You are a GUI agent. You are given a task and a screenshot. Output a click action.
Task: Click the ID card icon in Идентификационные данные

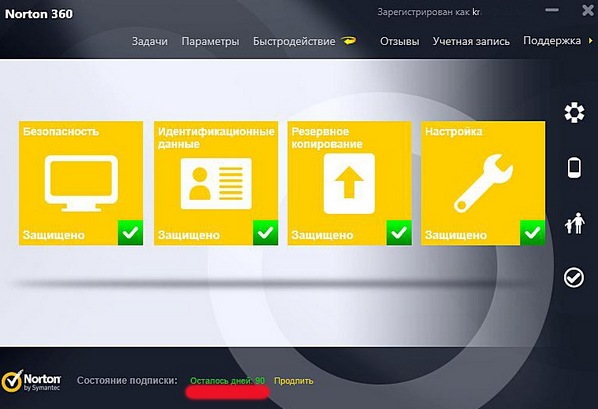216,184
